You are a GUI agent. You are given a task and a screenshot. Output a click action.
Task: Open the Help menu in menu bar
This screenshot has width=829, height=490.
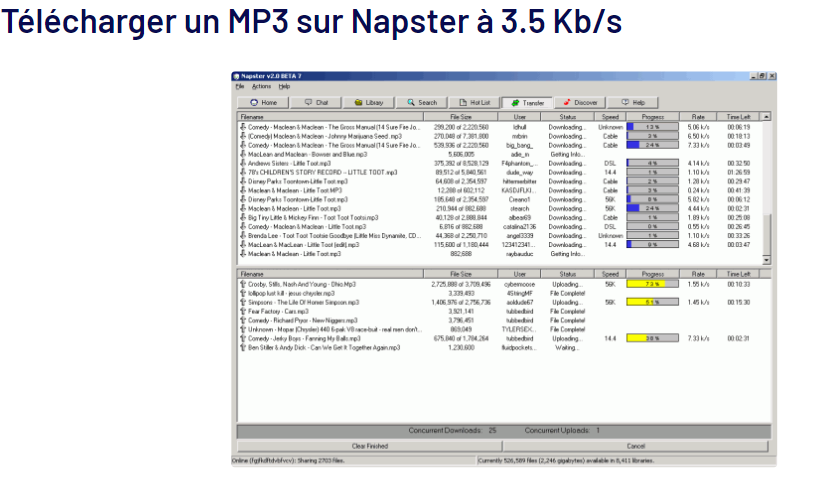[x=284, y=86]
